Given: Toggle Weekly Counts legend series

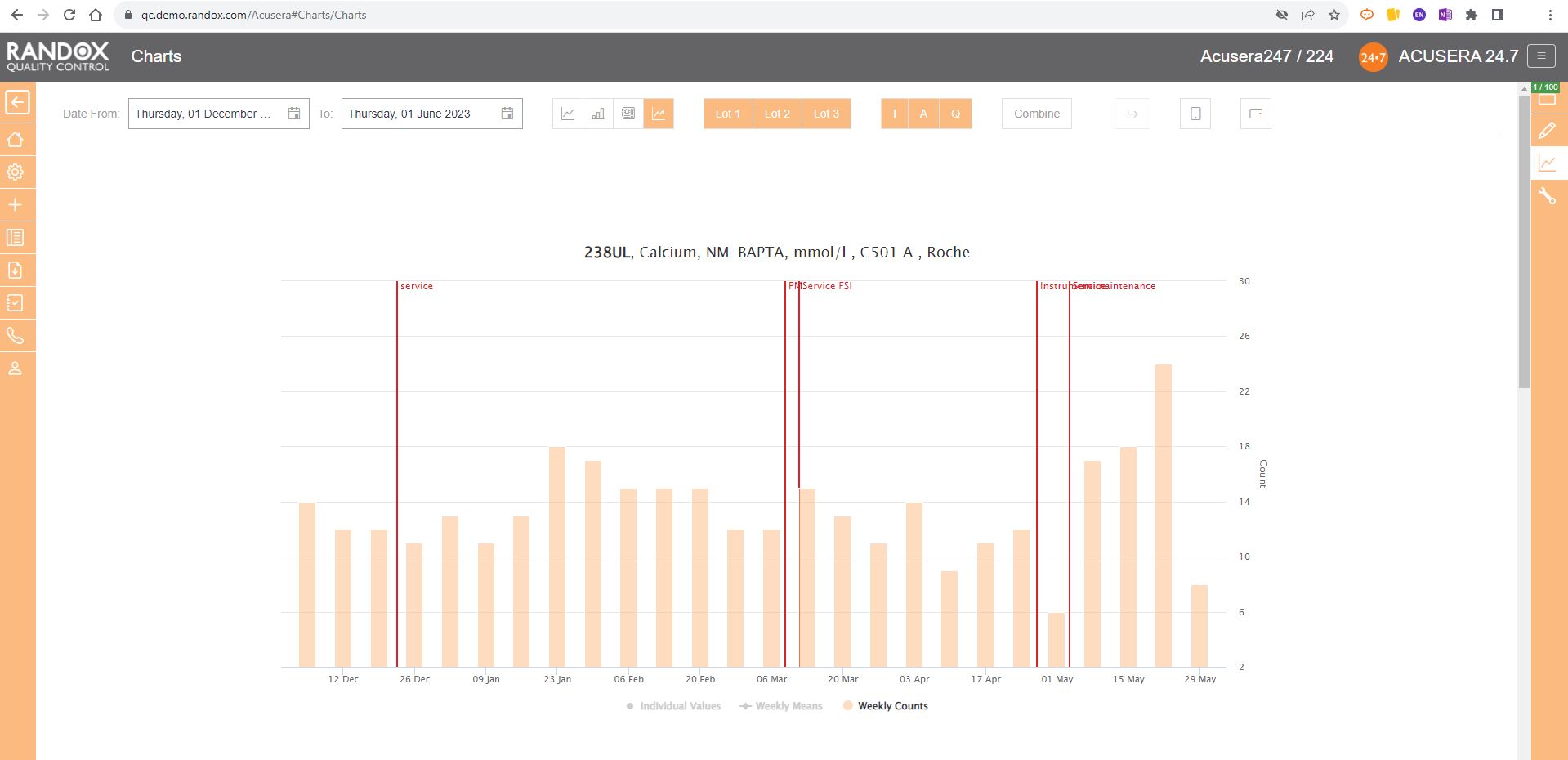Looking at the screenshot, I should [x=885, y=706].
